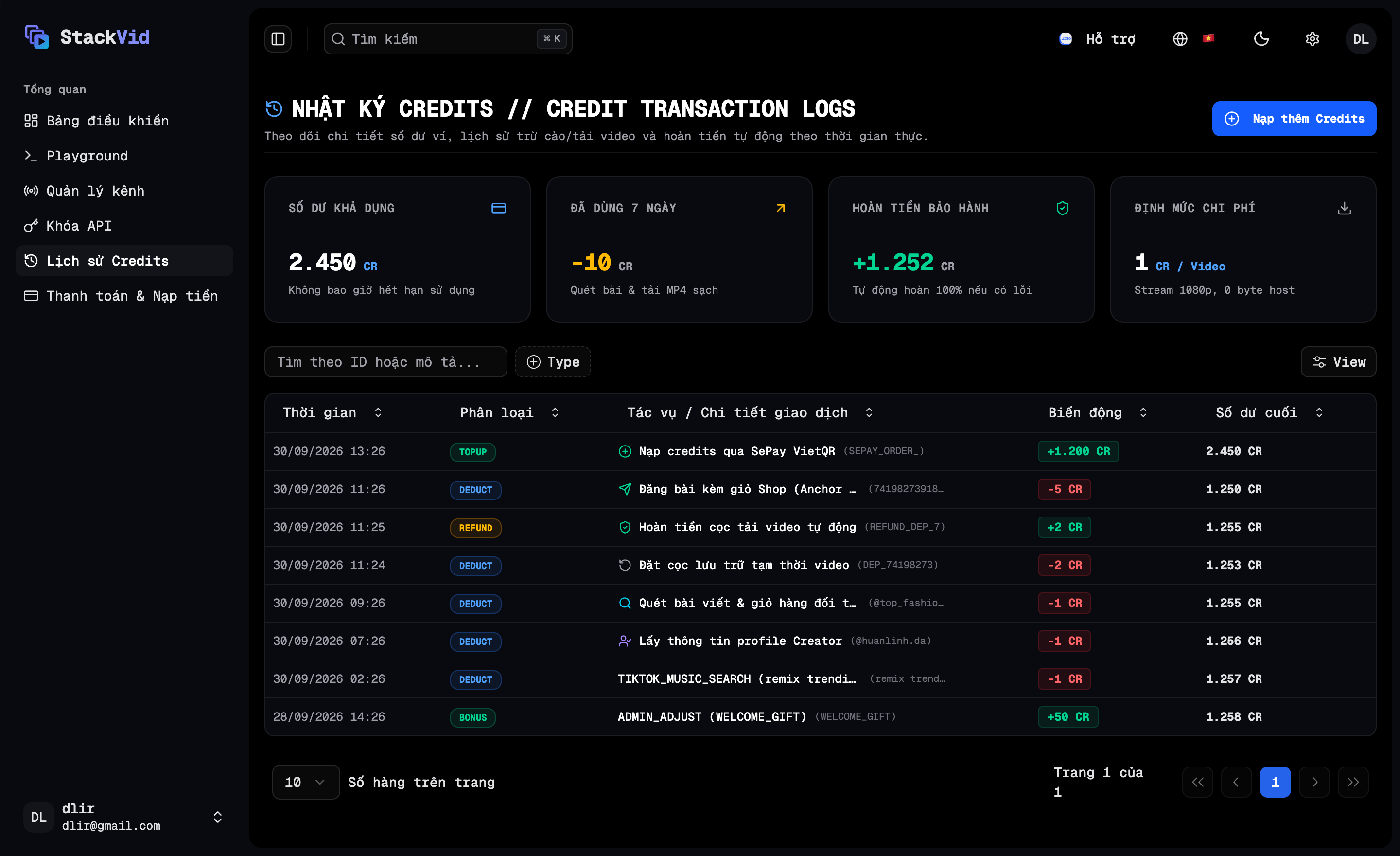The image size is (1400, 856).
Task: Click the REFUND badge
Action: 475,528
